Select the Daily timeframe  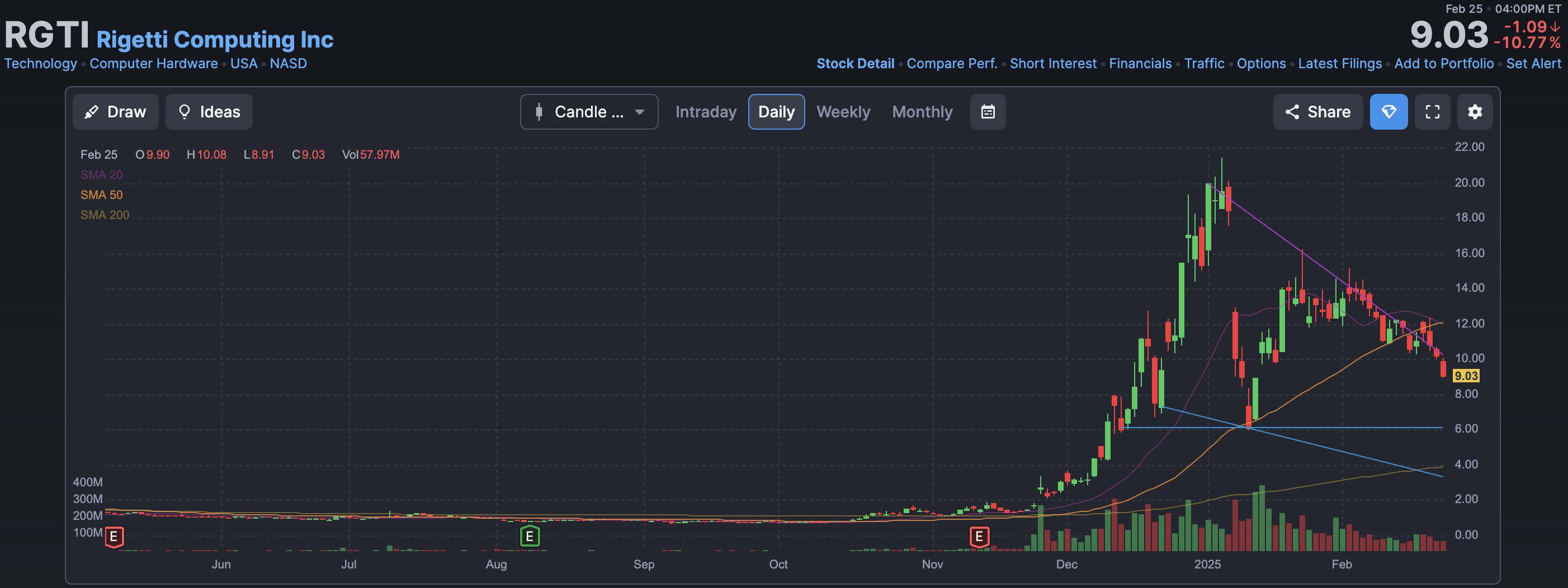[x=776, y=112]
